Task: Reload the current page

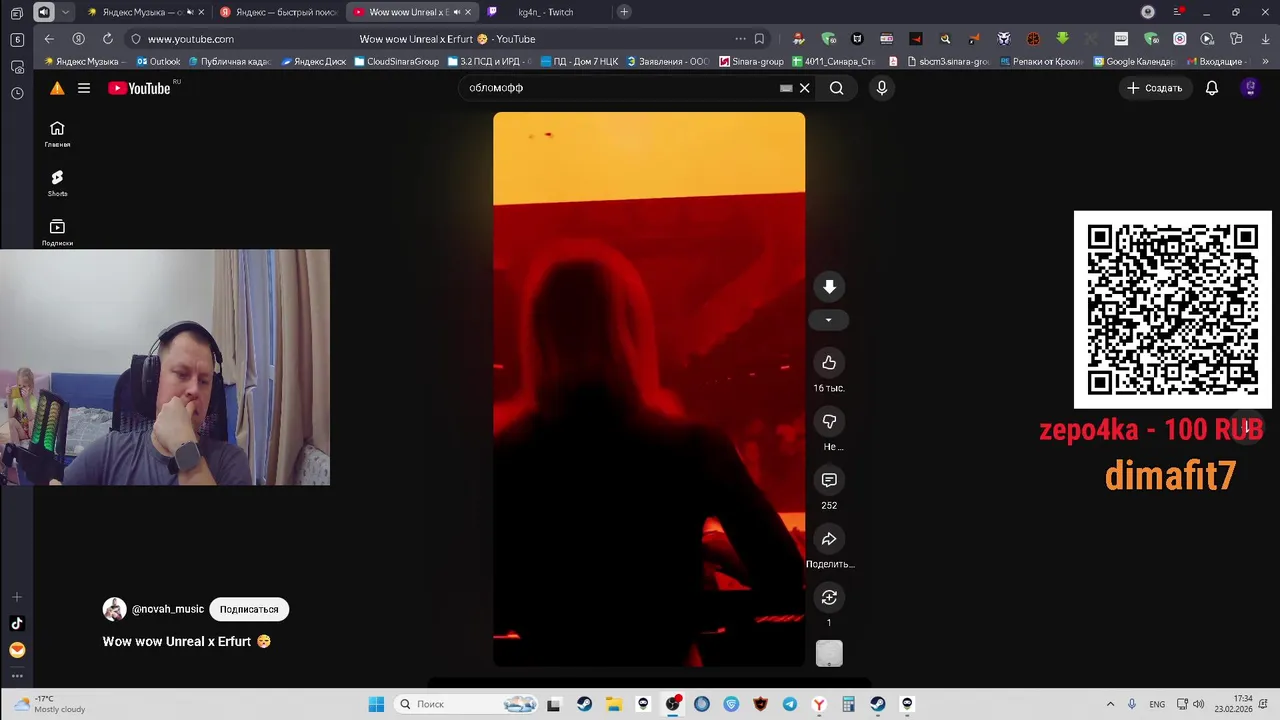Action: (107, 39)
